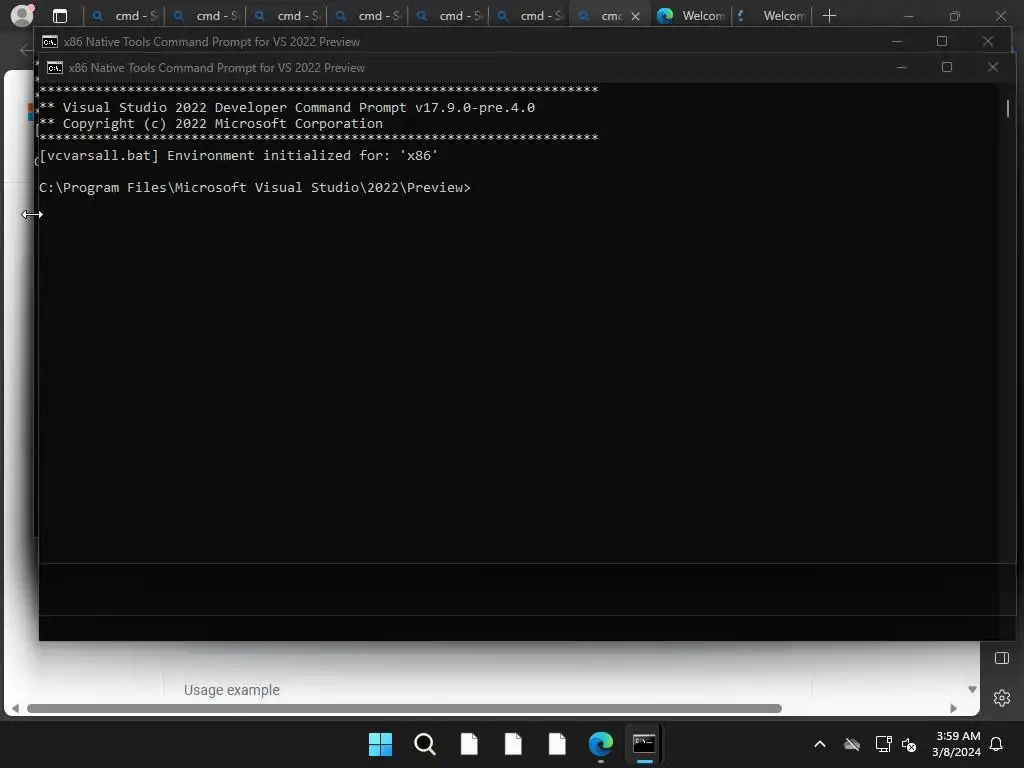The height and width of the screenshot is (768, 1024).
Task: Open the Windows Start menu
Action: (x=380, y=744)
